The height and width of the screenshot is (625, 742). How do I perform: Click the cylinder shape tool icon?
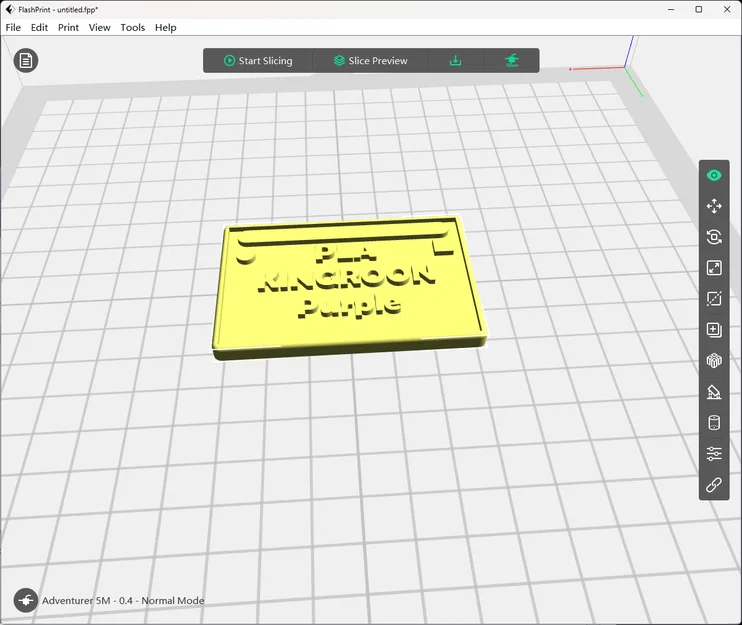(714, 423)
